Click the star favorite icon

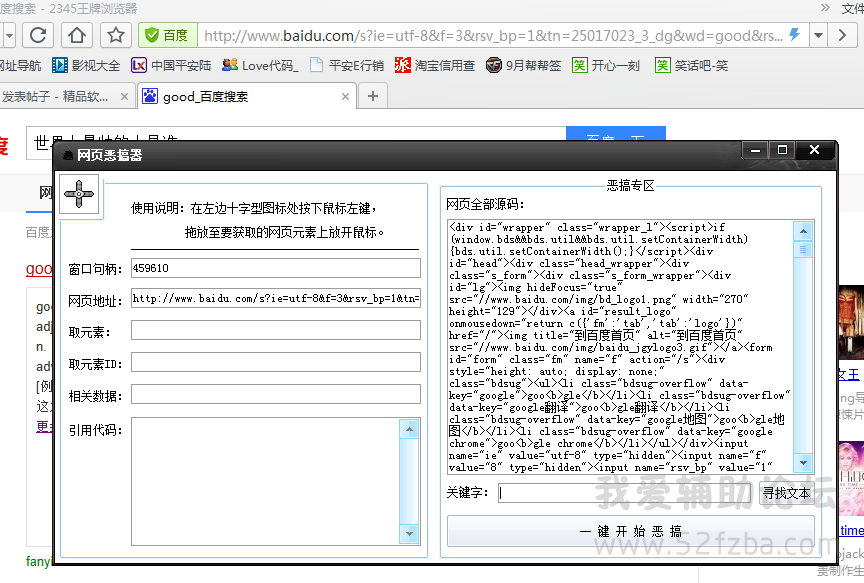[x=116, y=35]
